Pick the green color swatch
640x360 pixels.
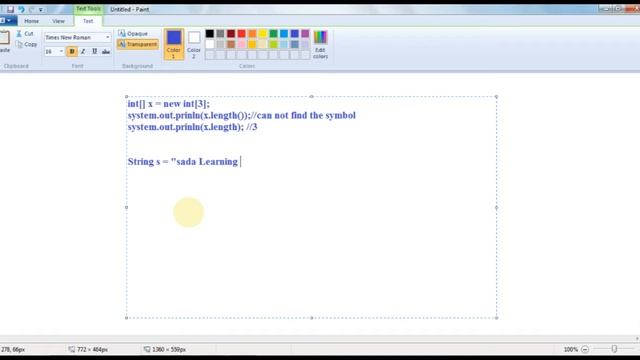coord(273,33)
